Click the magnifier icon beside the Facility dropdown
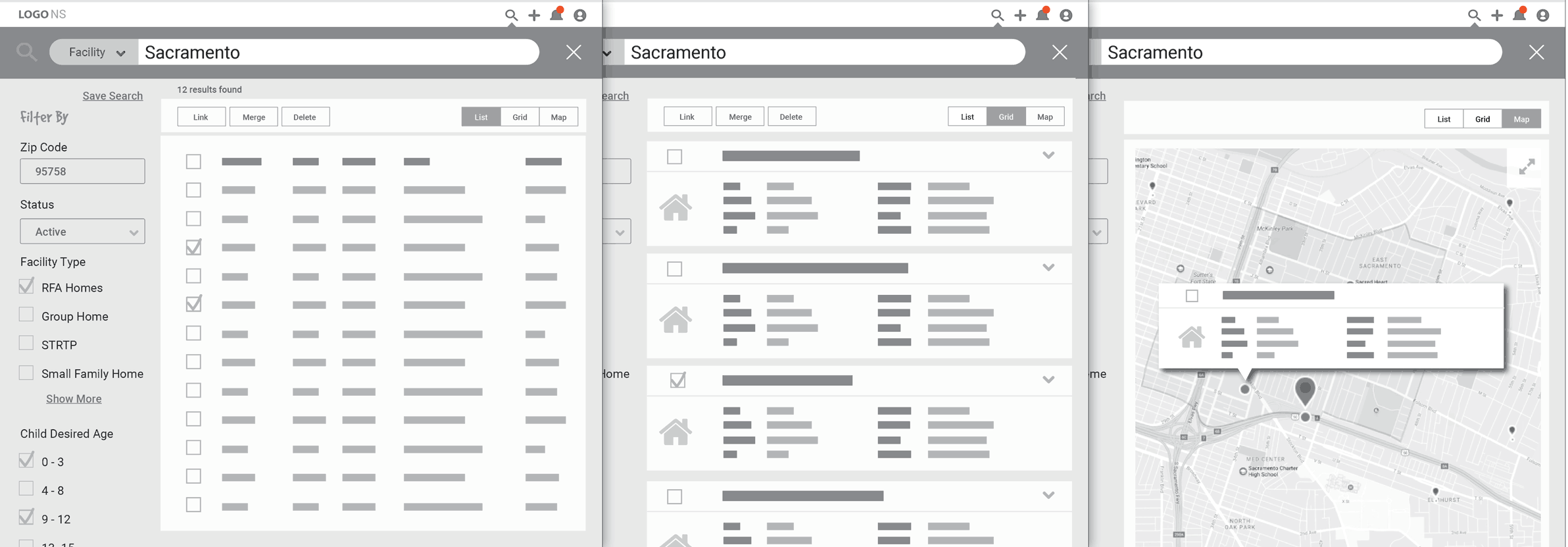This screenshot has height=547, width=1568. click(26, 51)
